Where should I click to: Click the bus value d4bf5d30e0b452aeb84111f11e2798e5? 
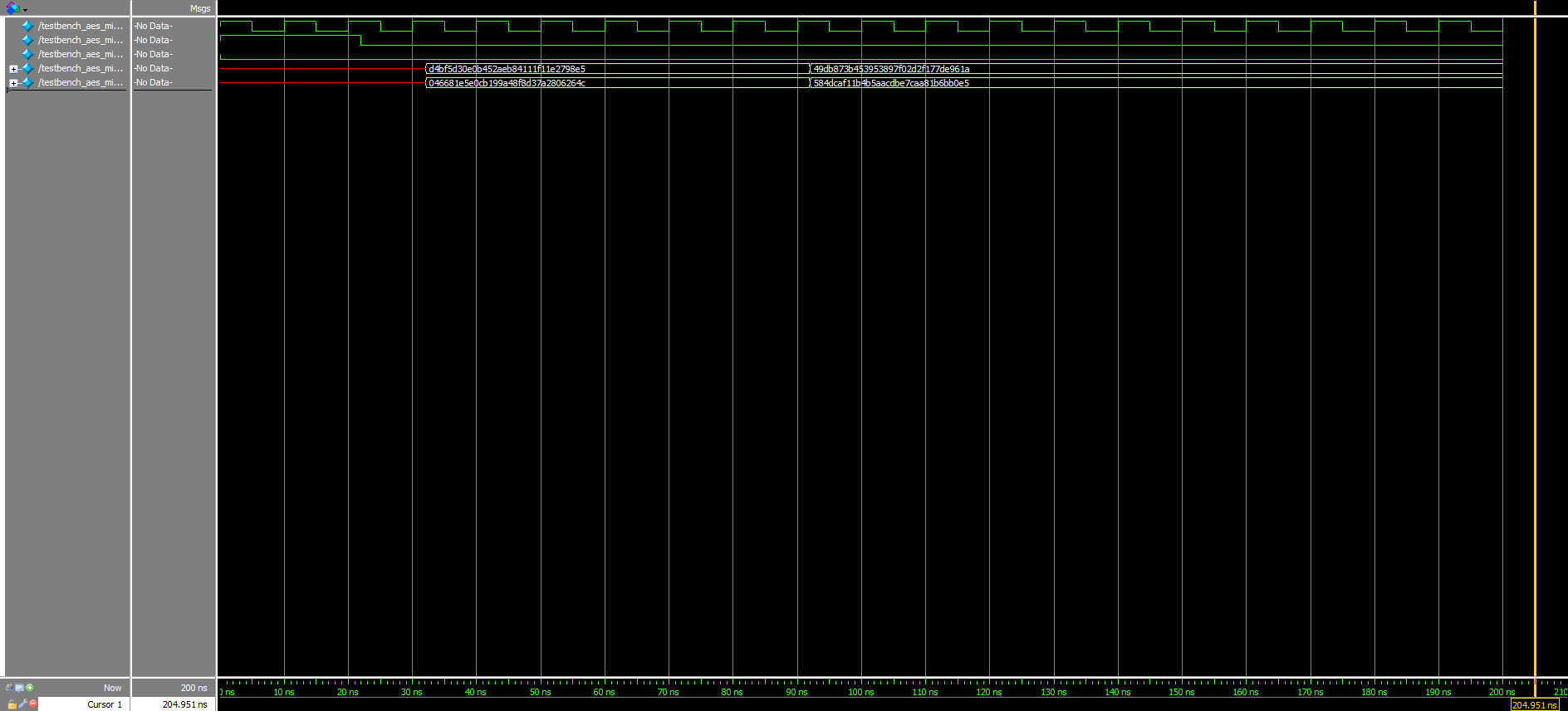pyautogui.click(x=507, y=69)
